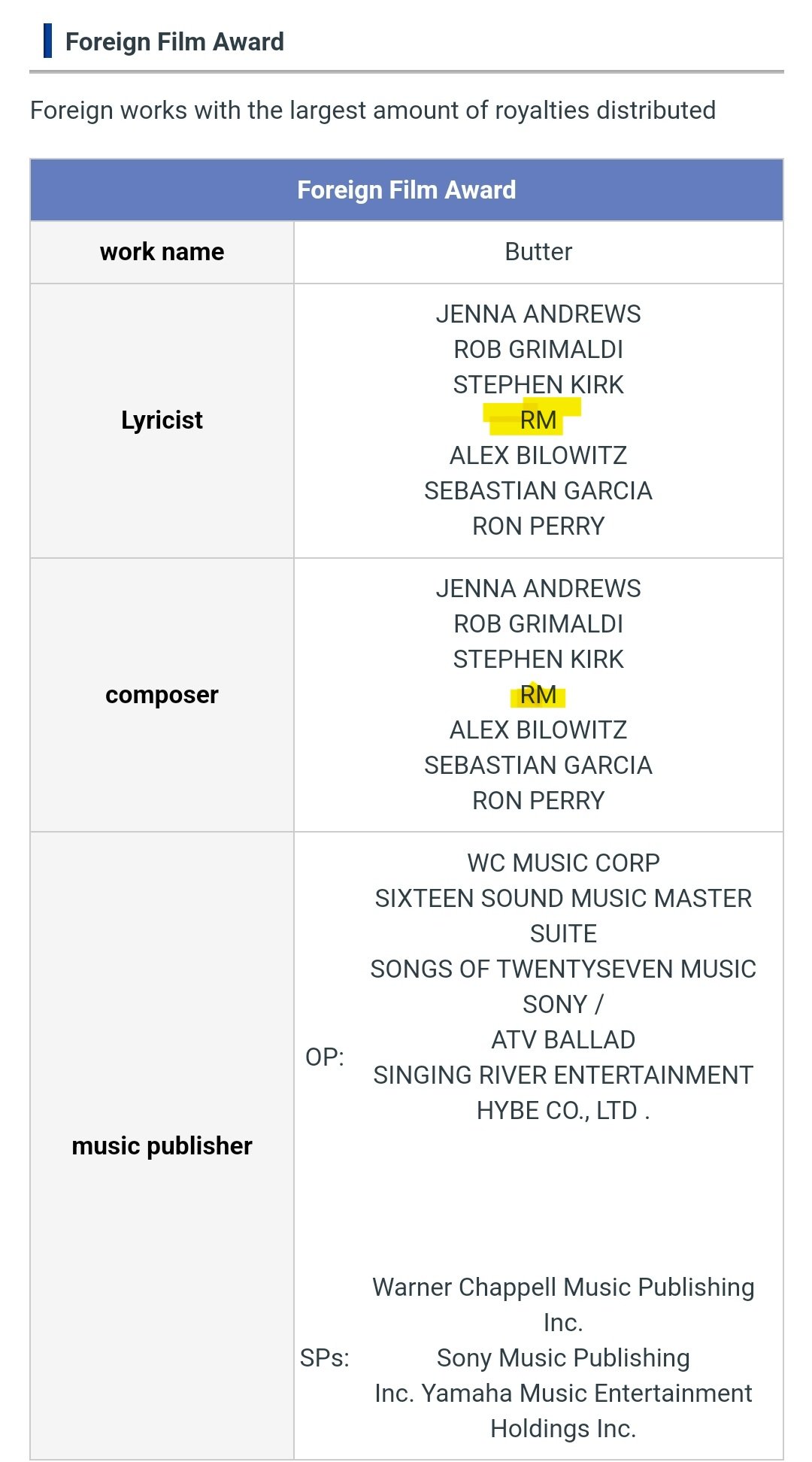Click JENNA ANDREWS in the Lyricist row
The width and height of the screenshot is (812, 1462).
point(538,314)
